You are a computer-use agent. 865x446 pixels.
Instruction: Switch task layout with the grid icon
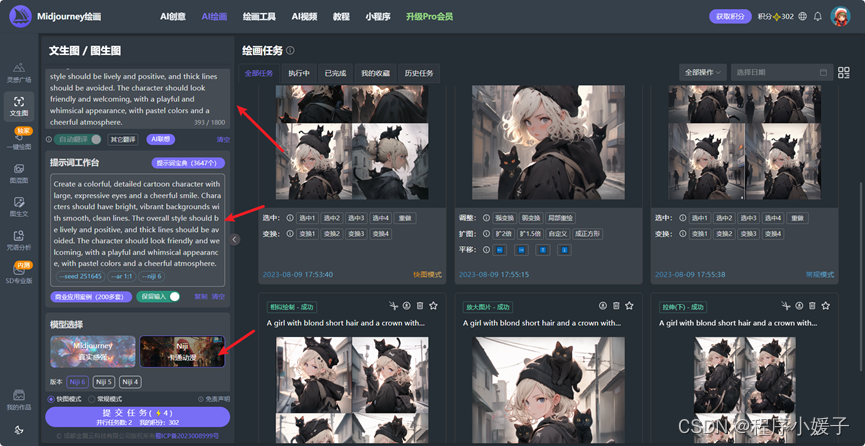click(x=843, y=72)
